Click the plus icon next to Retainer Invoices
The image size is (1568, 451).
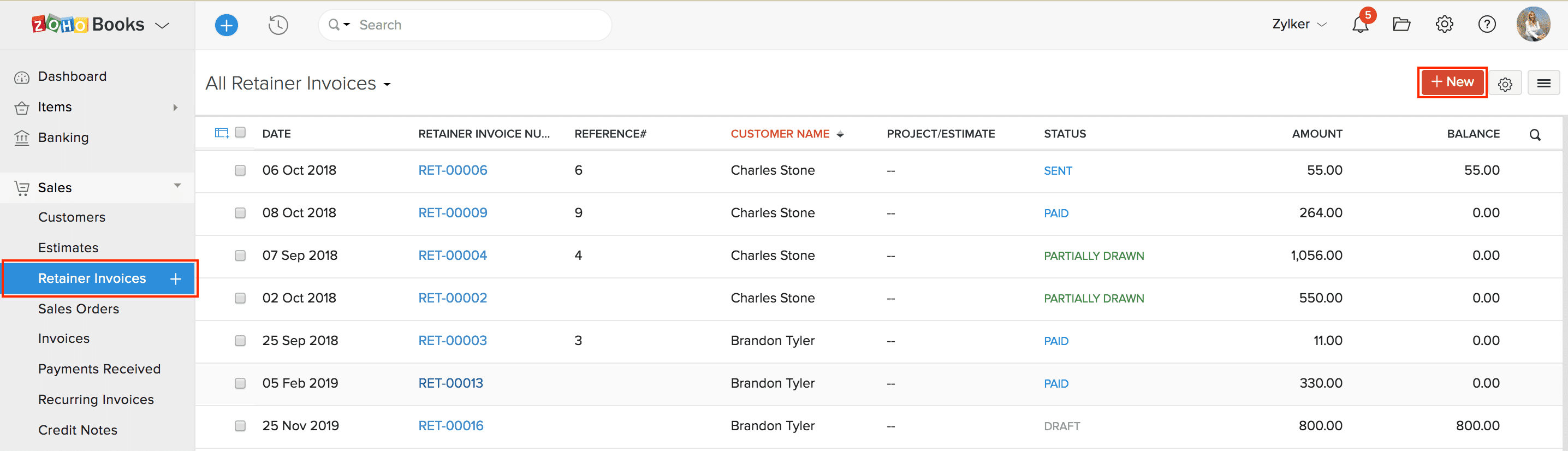[176, 279]
